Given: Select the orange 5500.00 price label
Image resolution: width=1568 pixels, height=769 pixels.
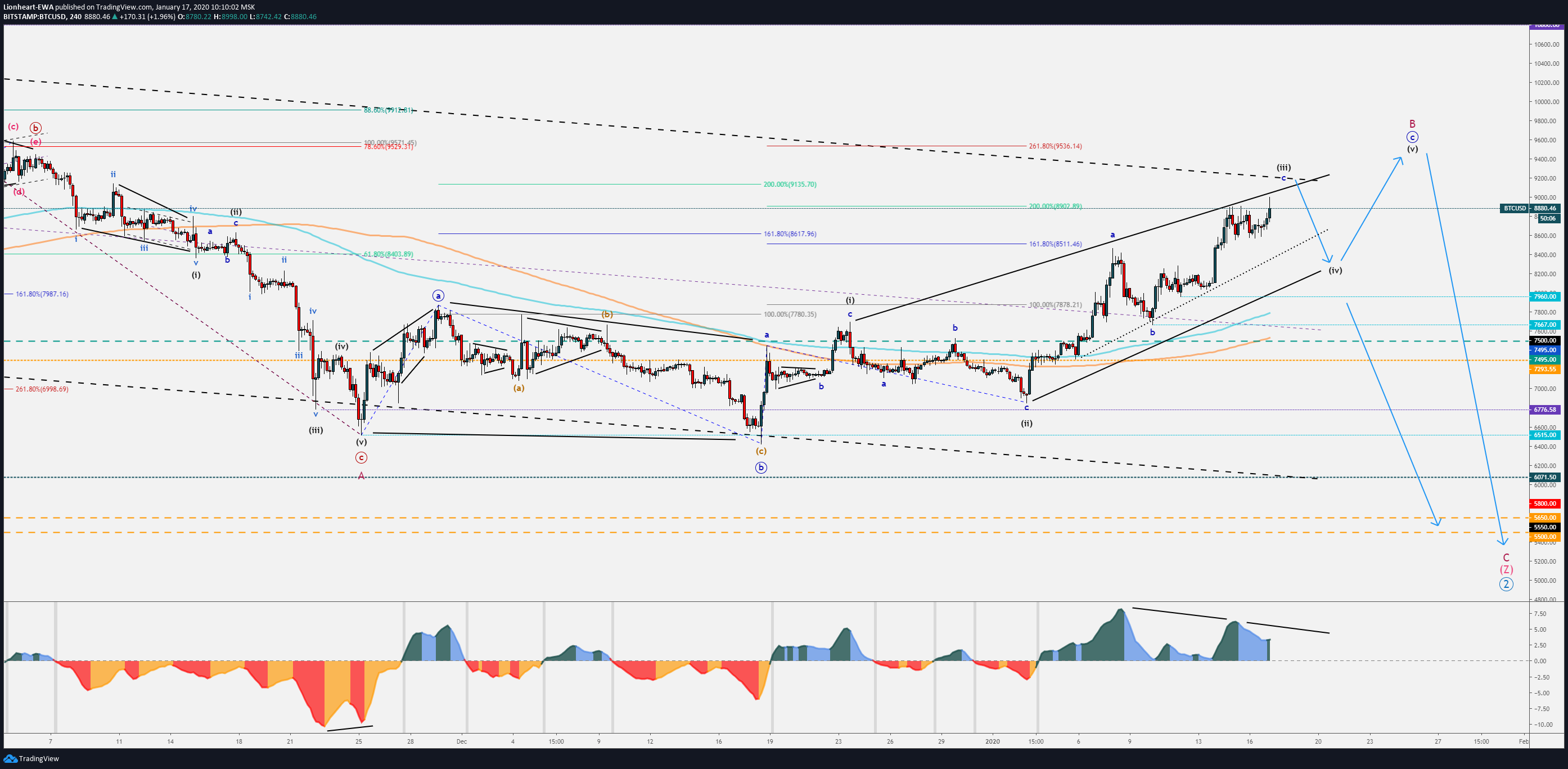Looking at the screenshot, I should click(x=1545, y=538).
